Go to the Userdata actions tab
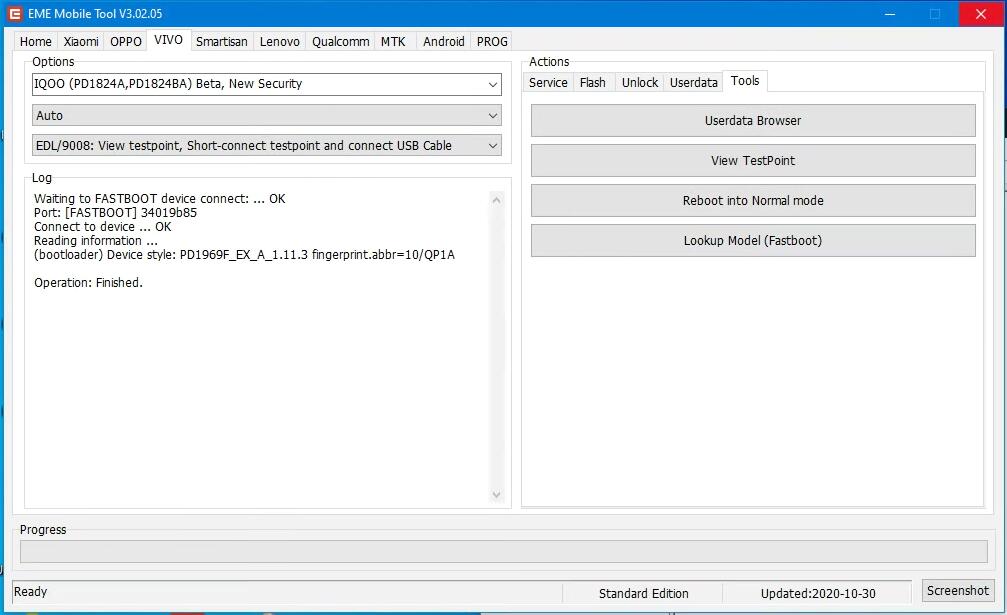This screenshot has height=615, width=1007. pyautogui.click(x=694, y=83)
